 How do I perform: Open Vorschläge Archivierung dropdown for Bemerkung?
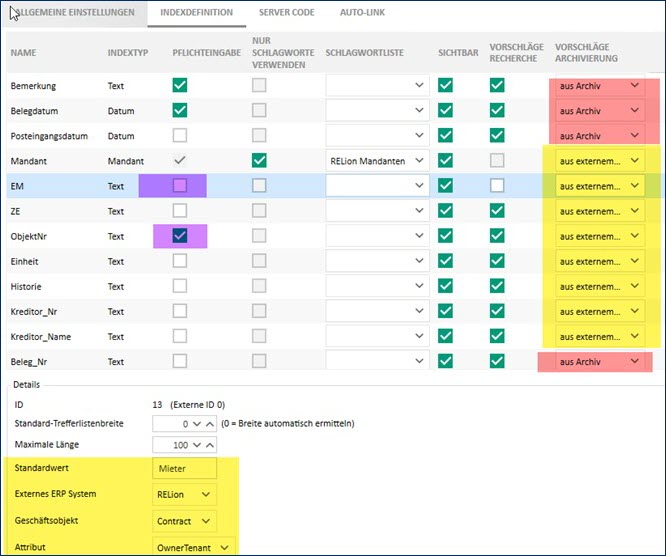point(634,86)
